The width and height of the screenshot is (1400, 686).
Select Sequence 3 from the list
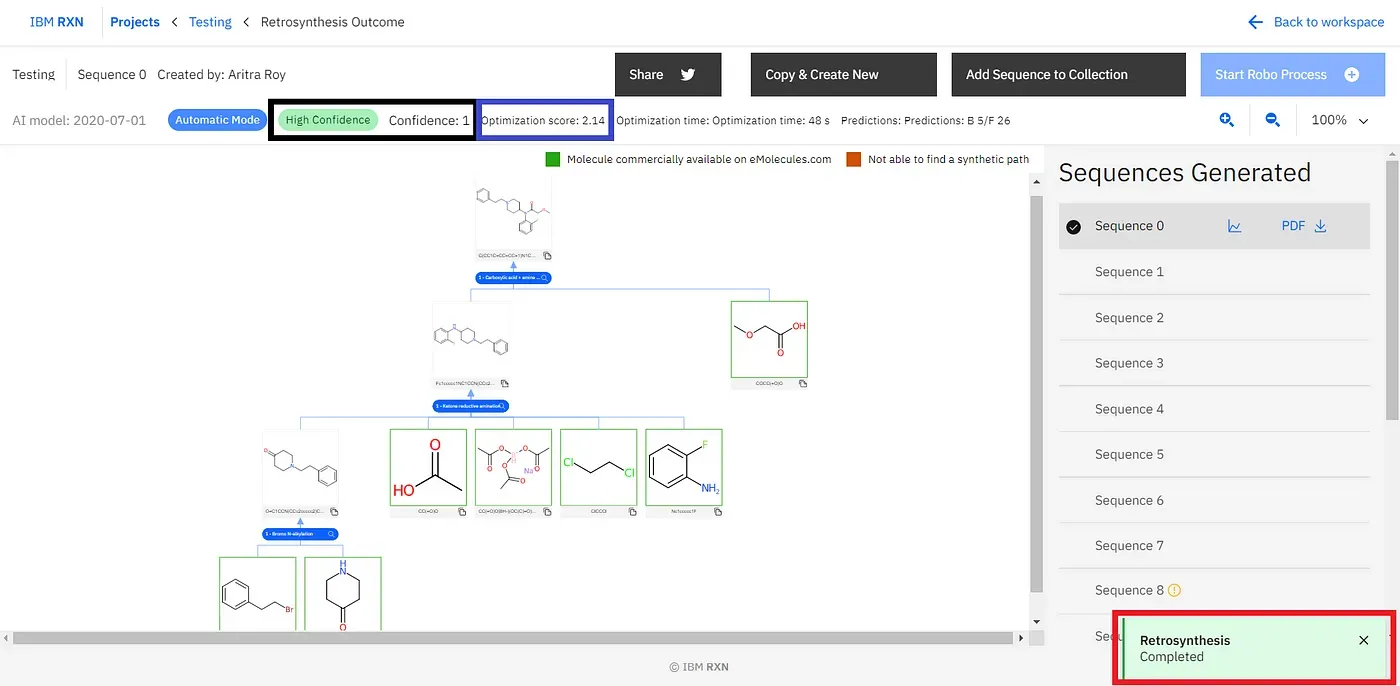(1129, 363)
